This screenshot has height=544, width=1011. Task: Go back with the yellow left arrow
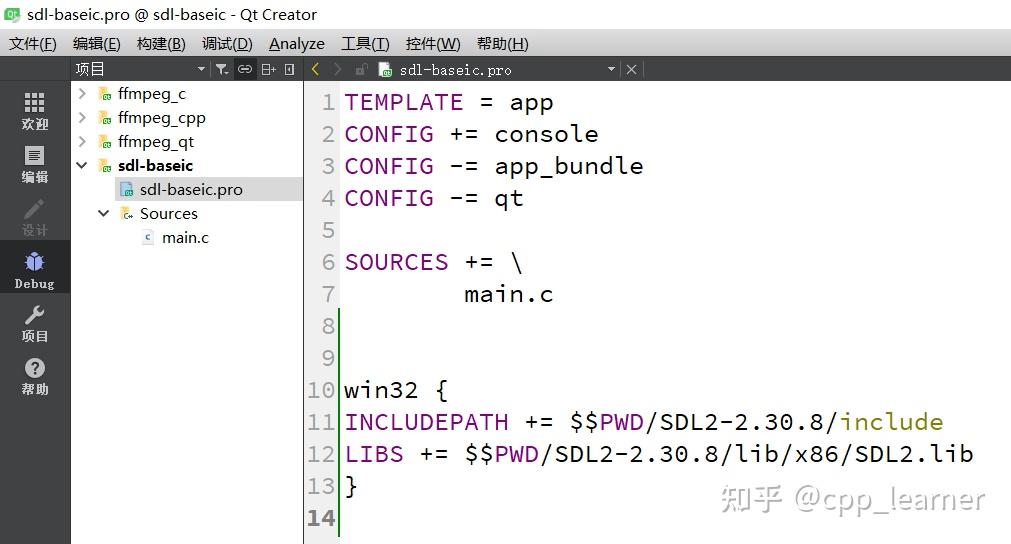point(315,69)
